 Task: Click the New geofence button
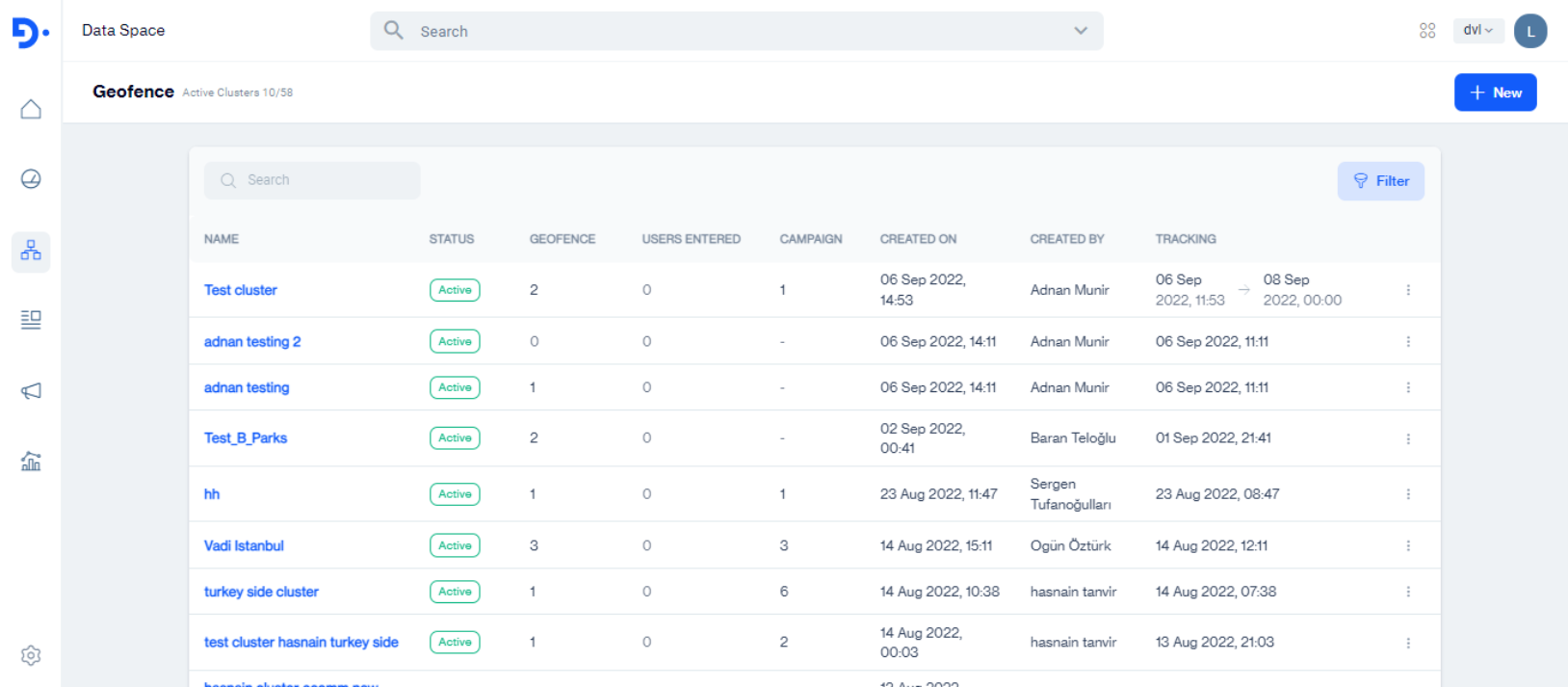coord(1495,92)
